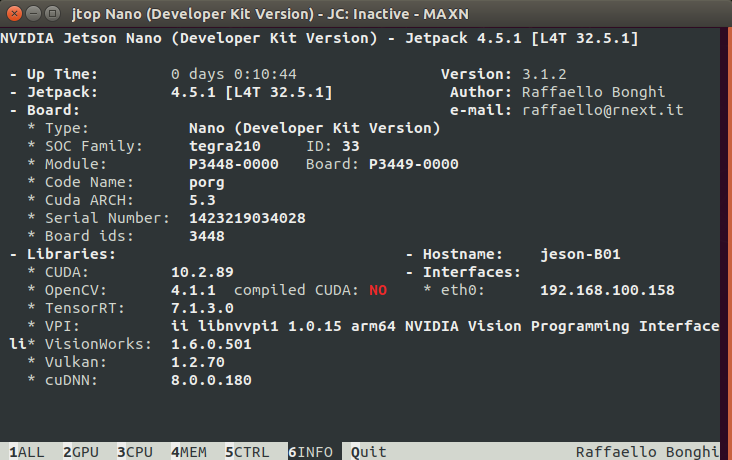The height and width of the screenshot is (460, 732).
Task: Click the Code Name value porg
Action: (x=207, y=182)
